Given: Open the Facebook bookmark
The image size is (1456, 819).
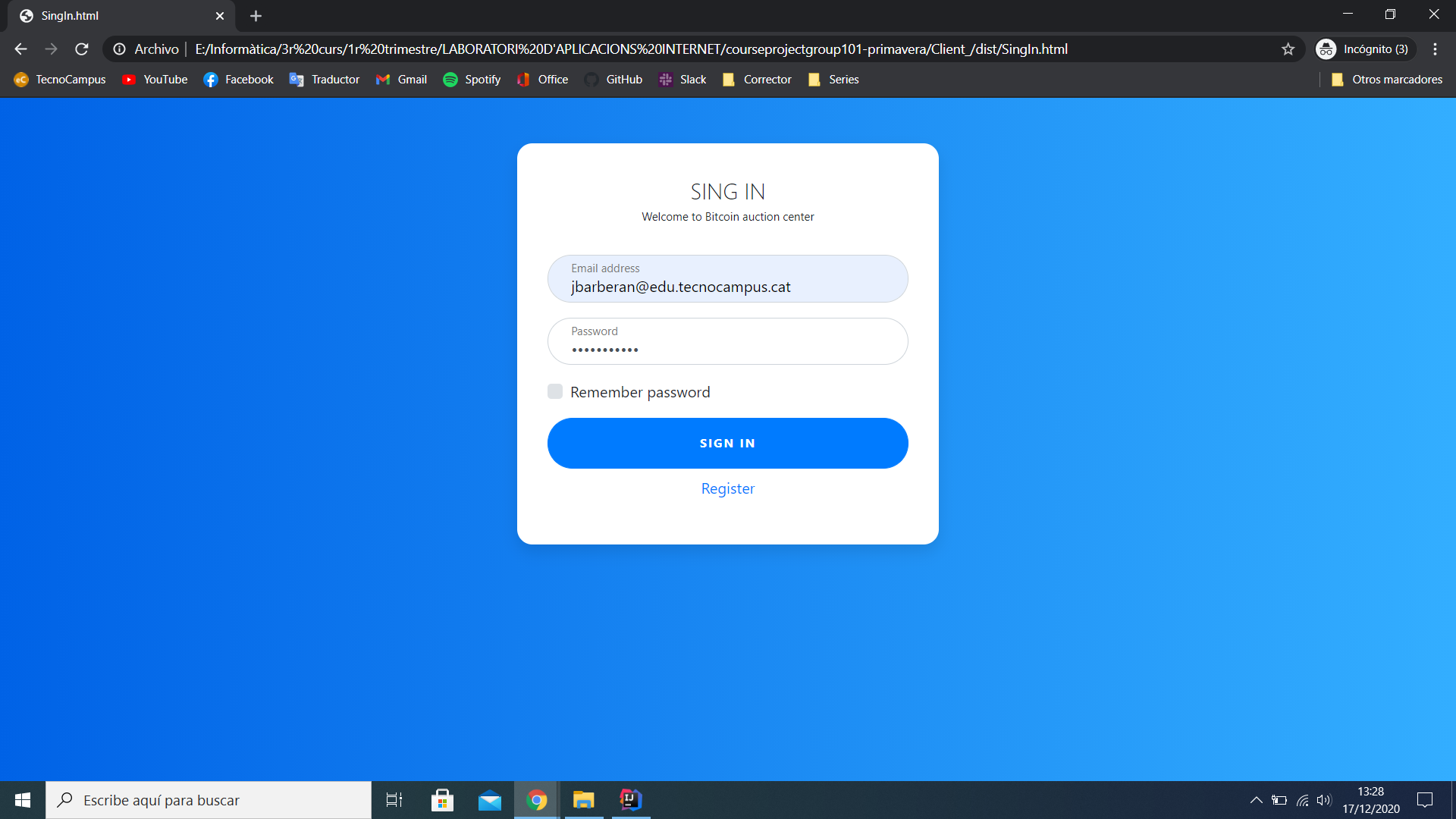Looking at the screenshot, I should tap(238, 79).
